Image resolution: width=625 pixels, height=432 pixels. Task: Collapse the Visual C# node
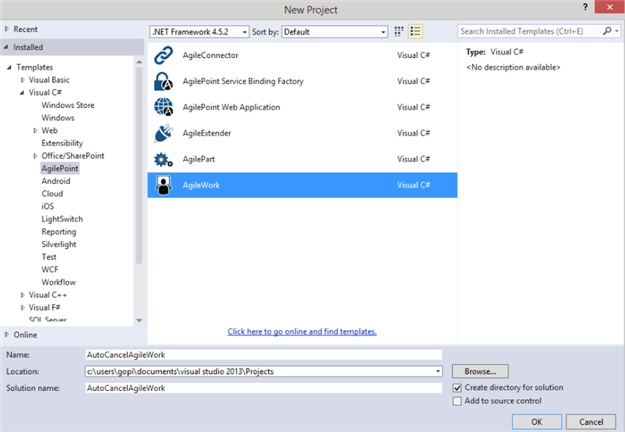pos(22,92)
